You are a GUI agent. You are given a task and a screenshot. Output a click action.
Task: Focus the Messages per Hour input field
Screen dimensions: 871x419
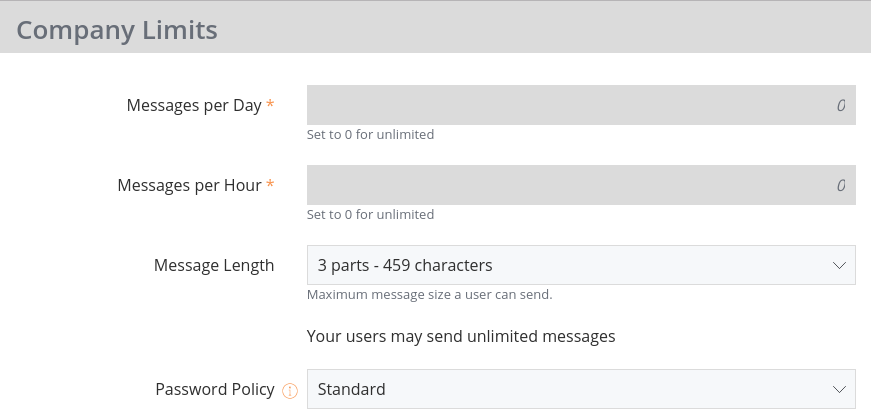[580, 185]
